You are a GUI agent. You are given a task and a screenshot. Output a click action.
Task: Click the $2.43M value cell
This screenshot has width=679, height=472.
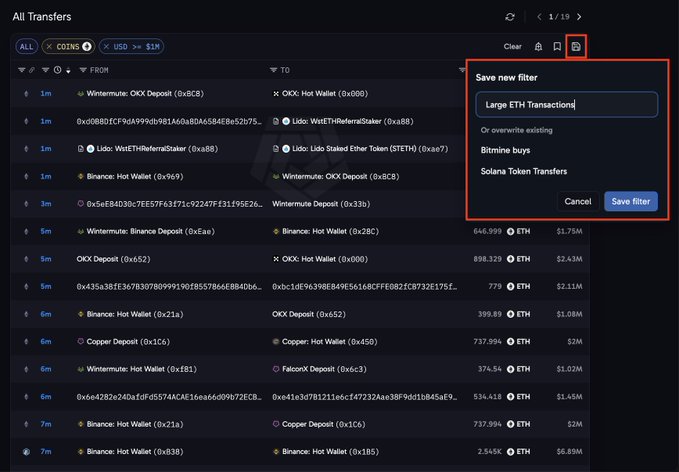coord(569,259)
